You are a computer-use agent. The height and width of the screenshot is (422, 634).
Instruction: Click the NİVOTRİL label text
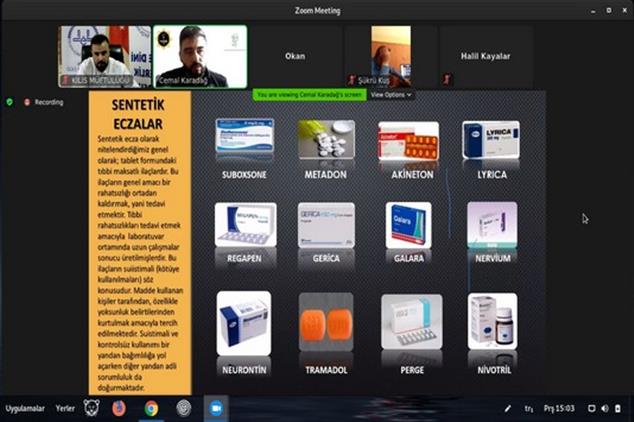pyautogui.click(x=494, y=370)
